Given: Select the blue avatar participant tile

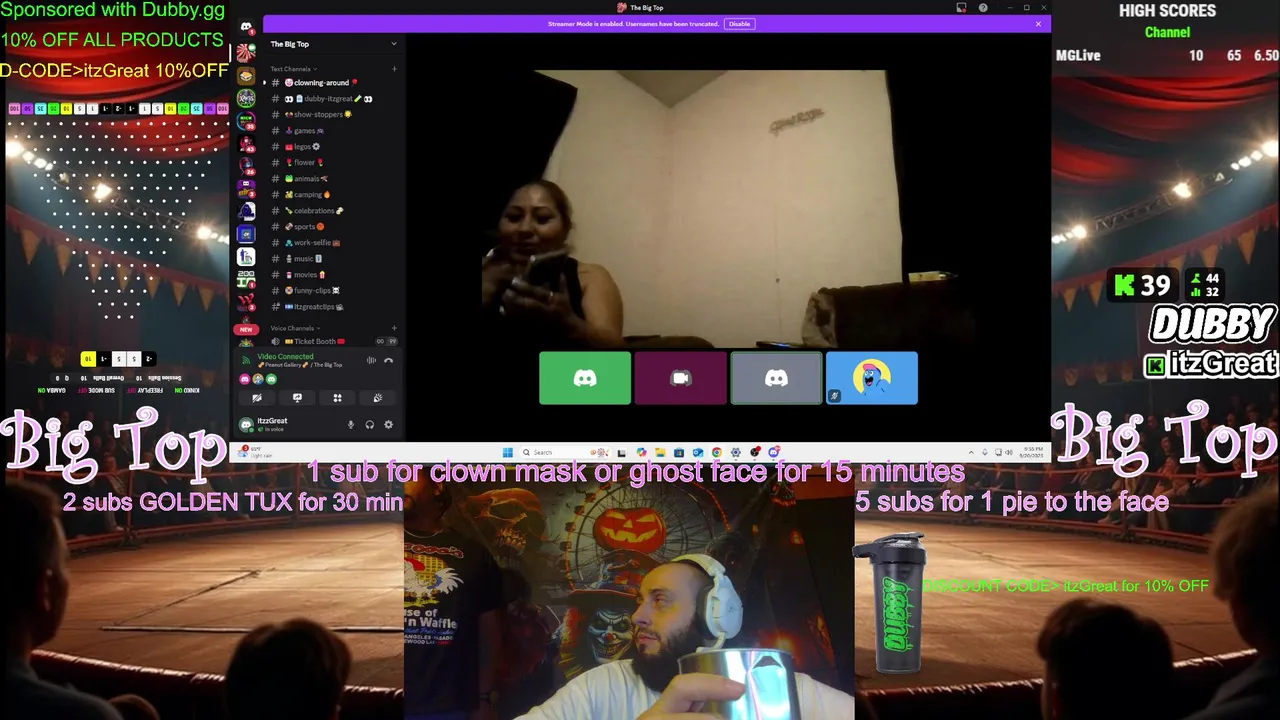Looking at the screenshot, I should coord(872,378).
